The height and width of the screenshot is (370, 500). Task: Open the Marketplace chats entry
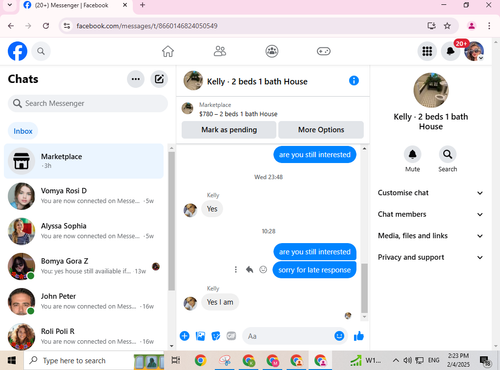click(84, 161)
